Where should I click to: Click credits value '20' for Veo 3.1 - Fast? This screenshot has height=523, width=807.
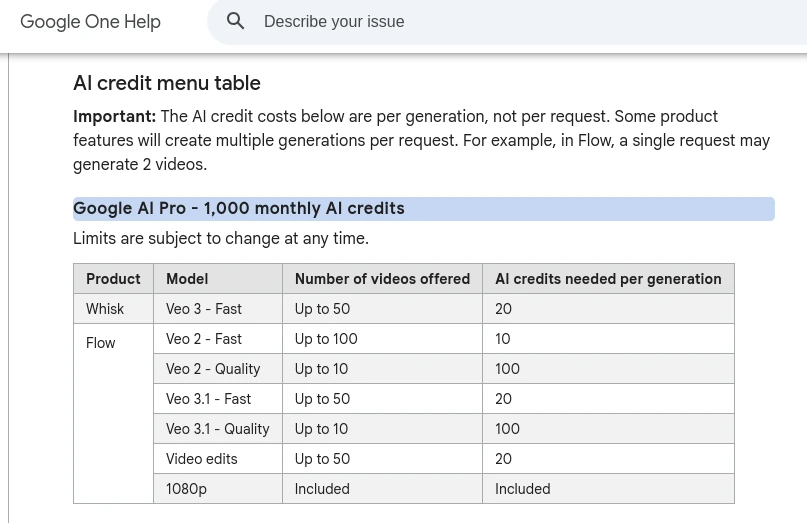[608, 399]
